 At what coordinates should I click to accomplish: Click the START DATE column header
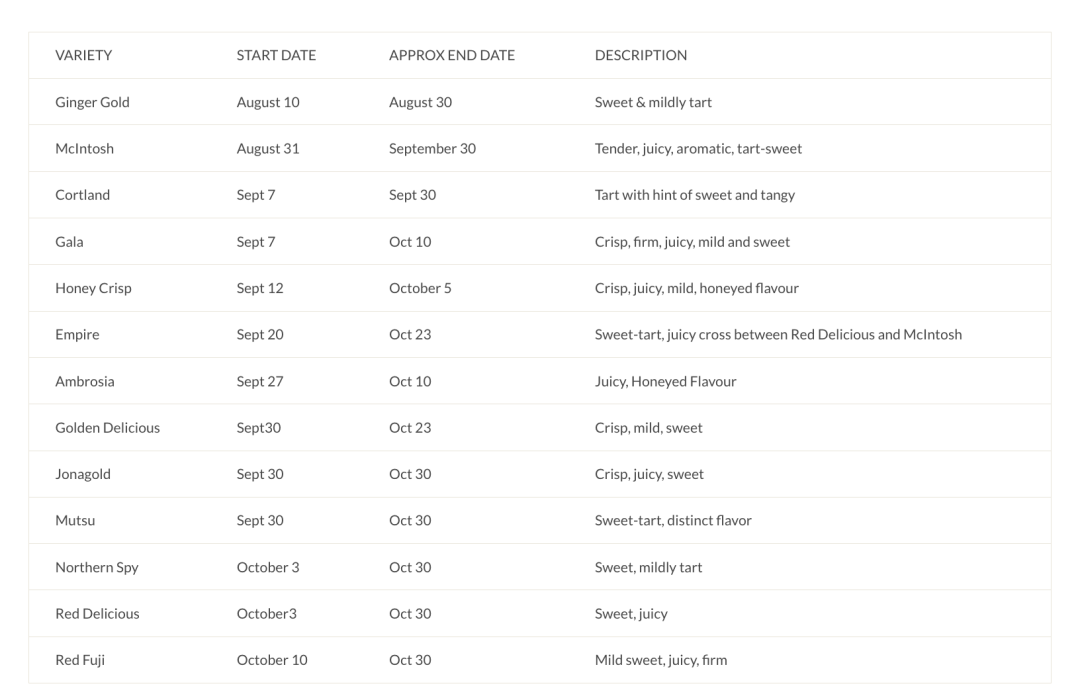point(276,56)
